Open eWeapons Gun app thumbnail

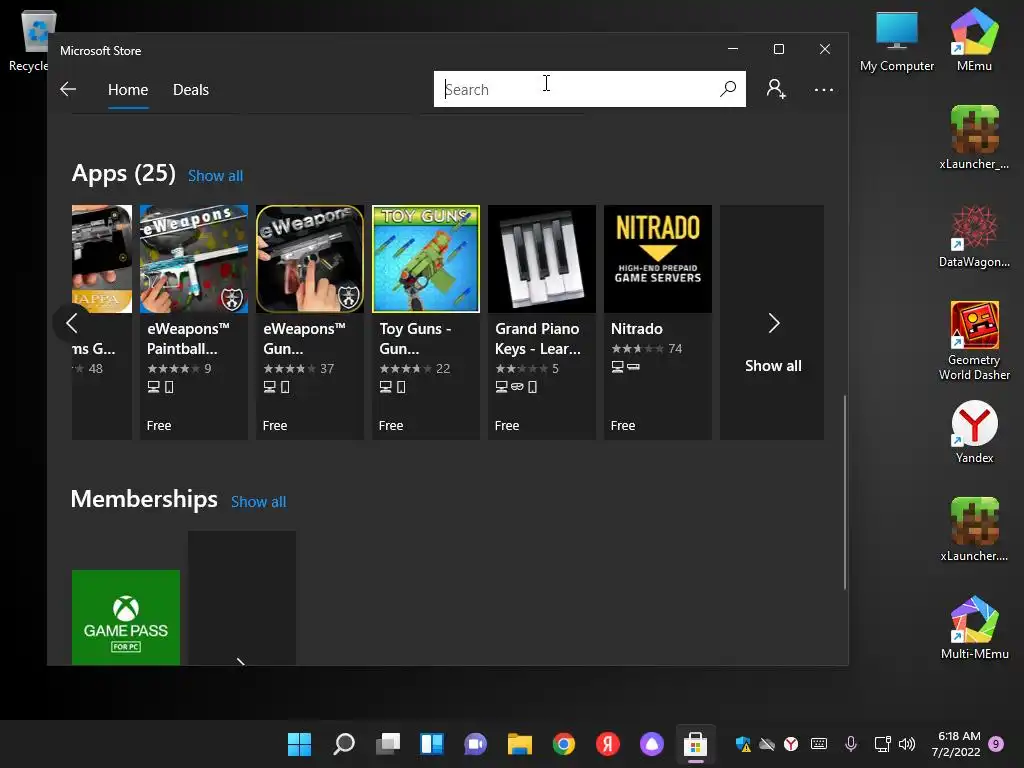(310, 259)
